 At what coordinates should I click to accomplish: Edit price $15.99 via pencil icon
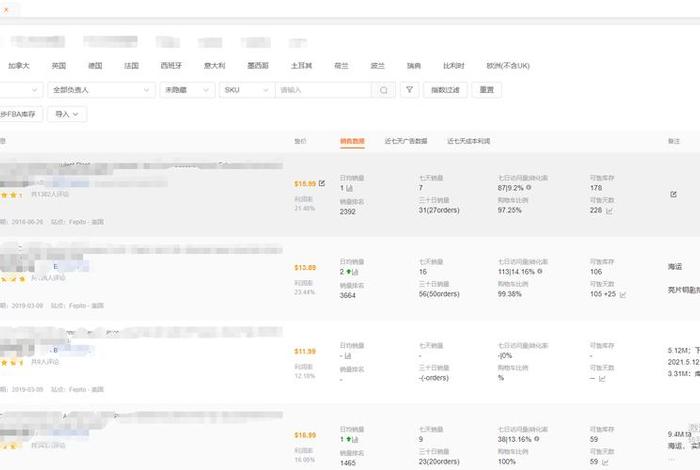point(322,183)
